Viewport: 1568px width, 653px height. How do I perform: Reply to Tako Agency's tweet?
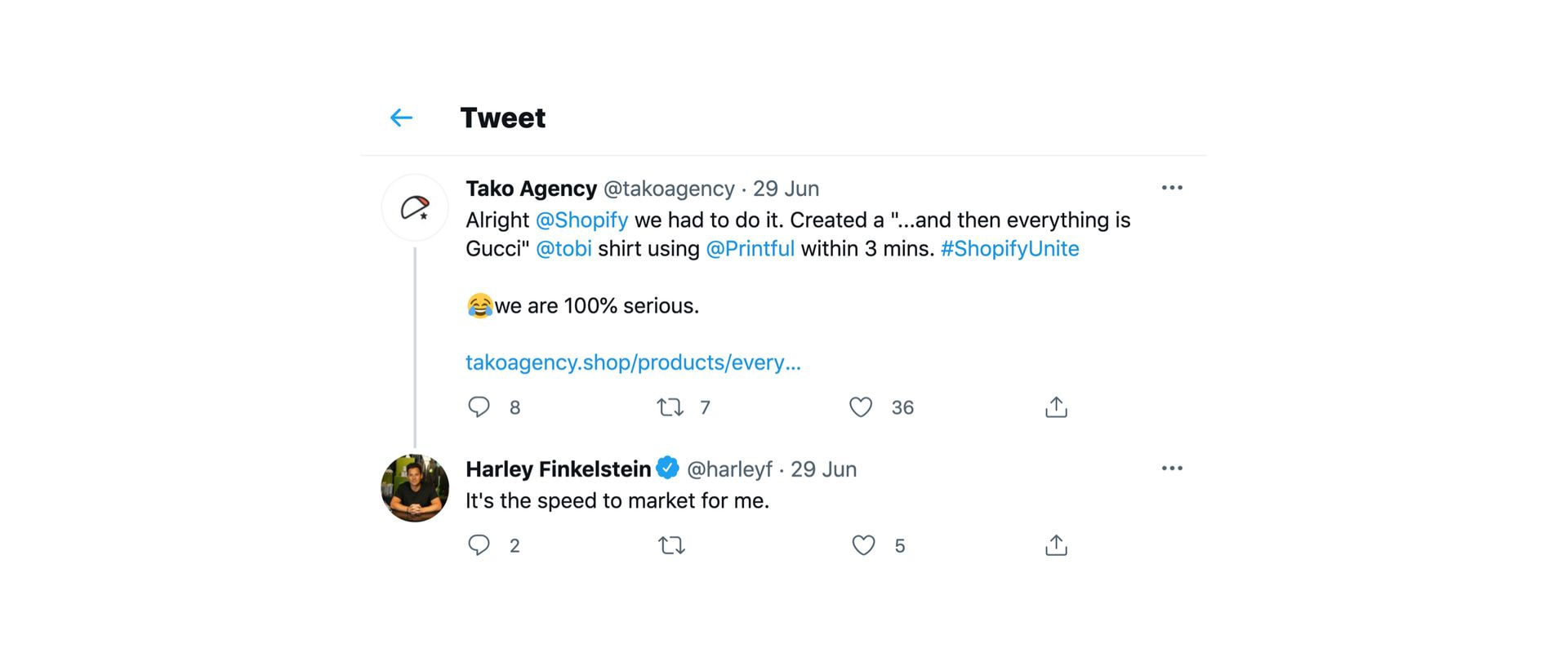[479, 406]
